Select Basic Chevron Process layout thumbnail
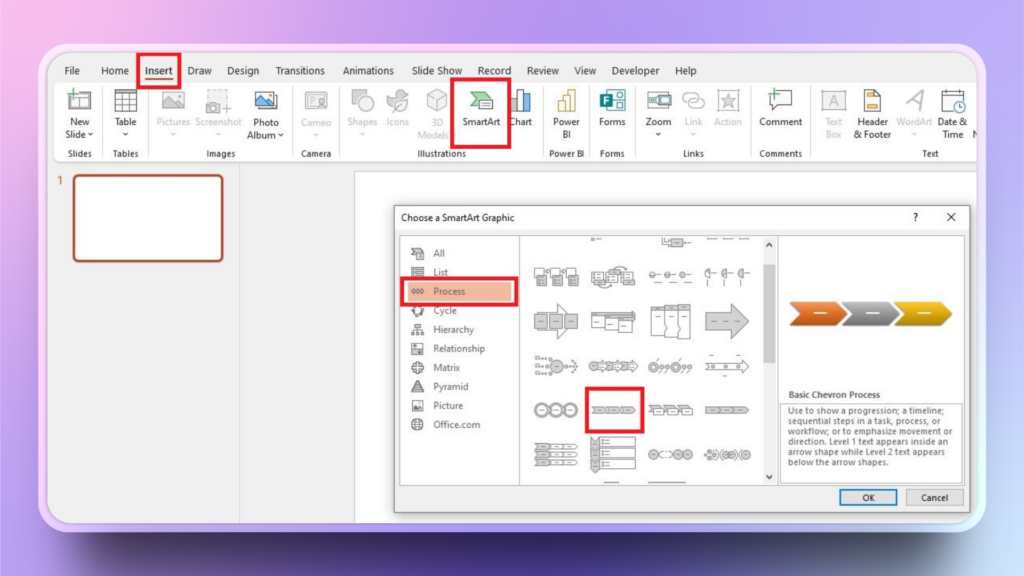 (x=613, y=410)
